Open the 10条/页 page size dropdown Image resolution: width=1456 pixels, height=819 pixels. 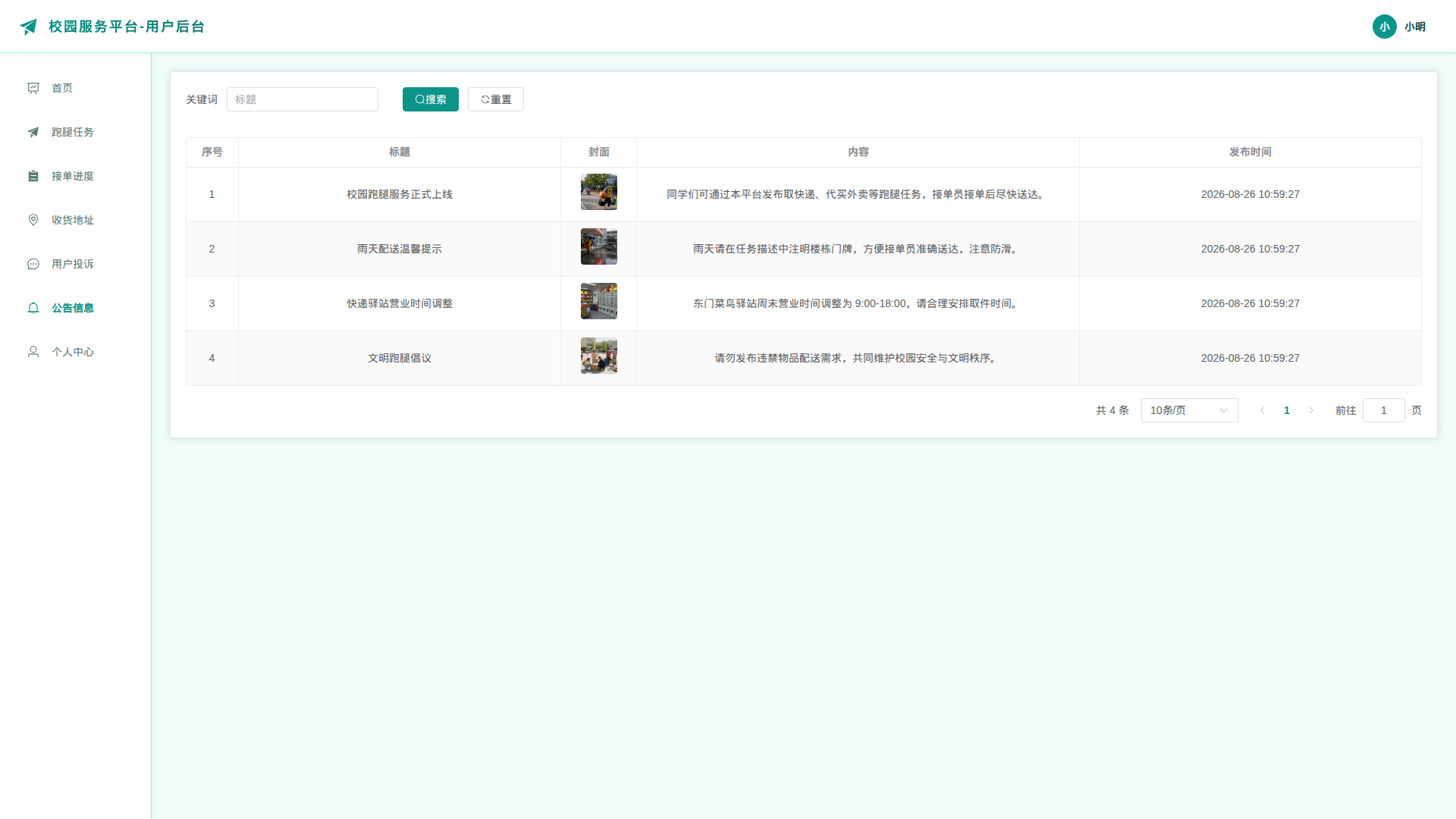[x=1189, y=410]
